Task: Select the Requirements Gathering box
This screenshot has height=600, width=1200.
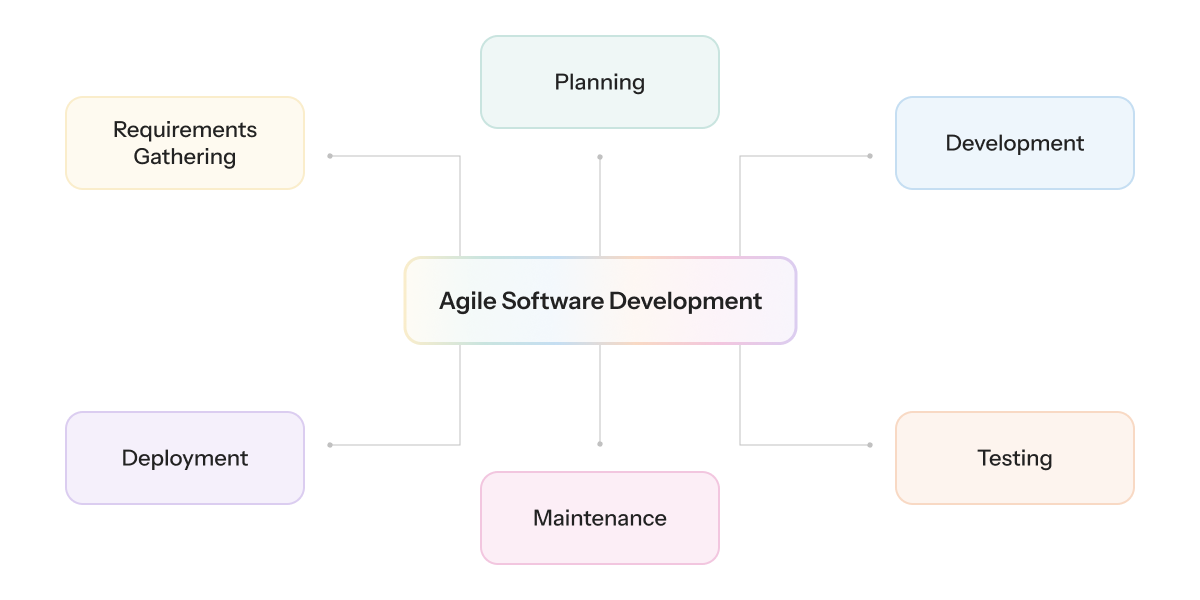Action: [x=185, y=143]
